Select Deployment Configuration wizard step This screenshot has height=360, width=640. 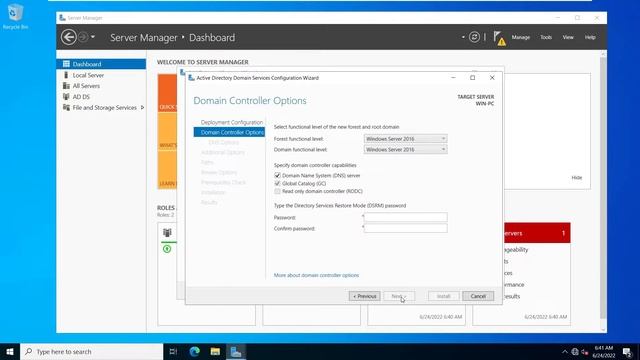coord(231,122)
